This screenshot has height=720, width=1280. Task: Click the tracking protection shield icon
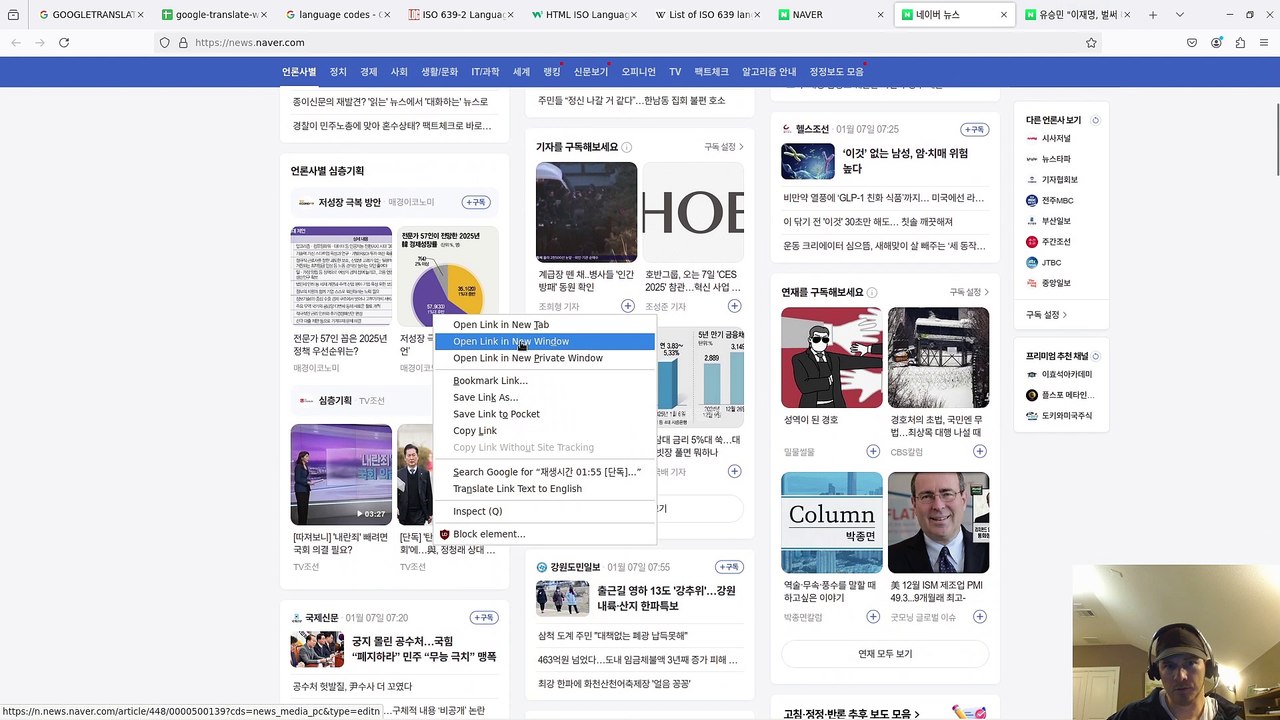pyautogui.click(x=164, y=43)
